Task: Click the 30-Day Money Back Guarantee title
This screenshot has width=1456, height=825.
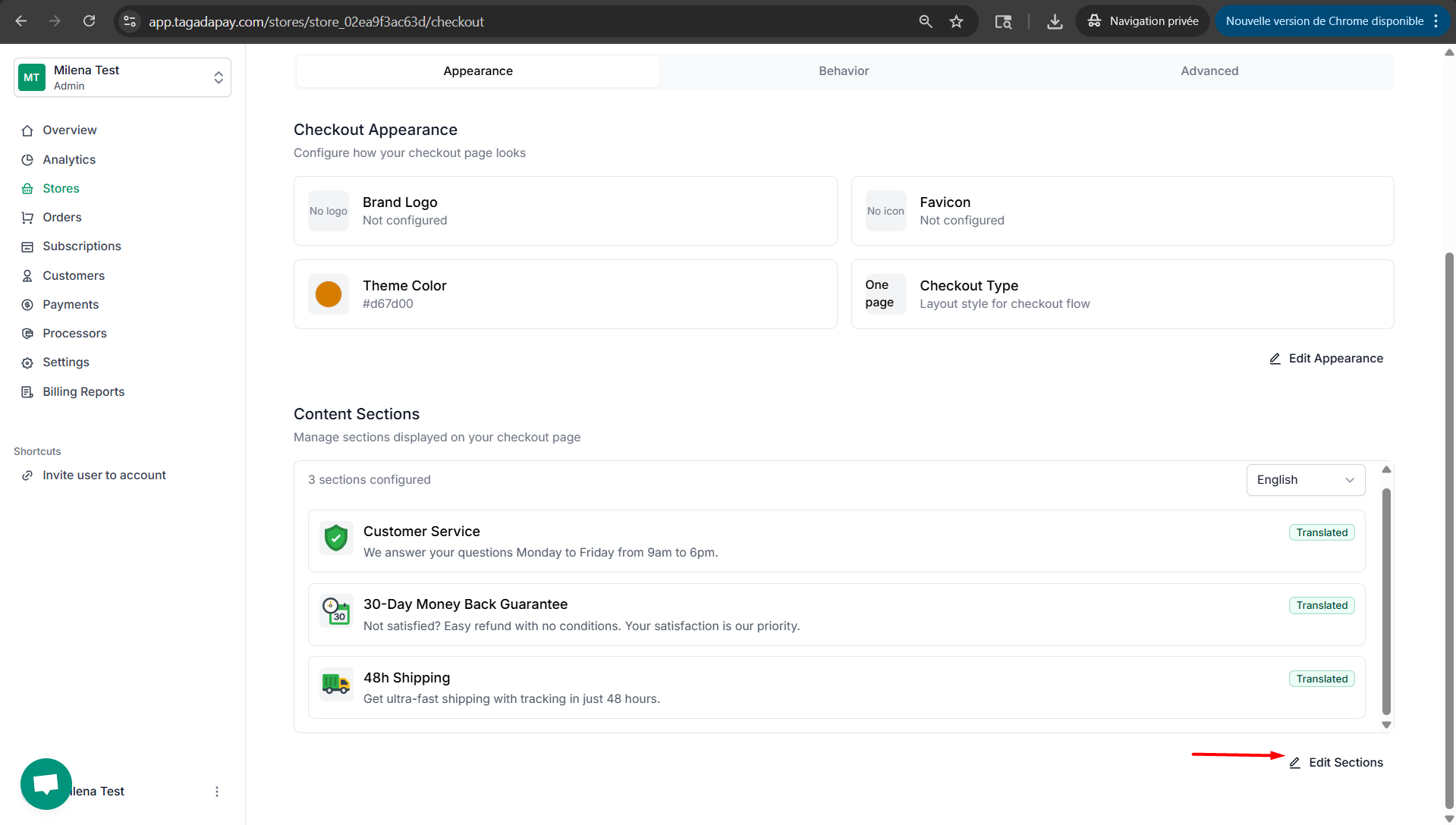Action: (465, 604)
